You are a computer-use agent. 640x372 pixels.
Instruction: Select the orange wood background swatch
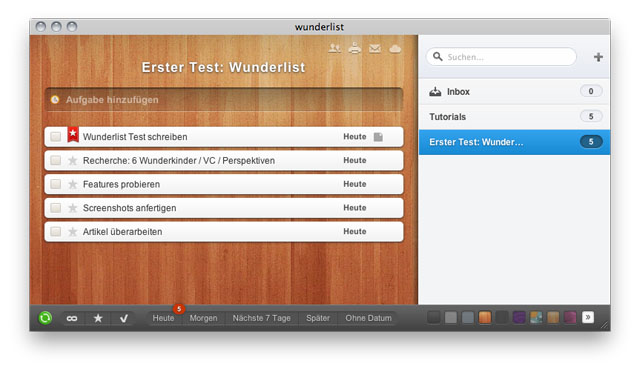coord(485,317)
